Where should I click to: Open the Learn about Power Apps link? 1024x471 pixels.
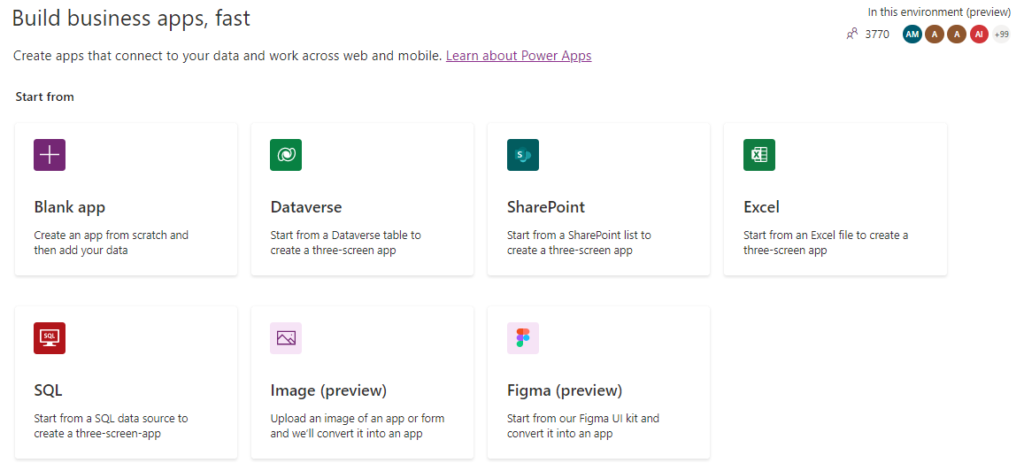coord(519,56)
